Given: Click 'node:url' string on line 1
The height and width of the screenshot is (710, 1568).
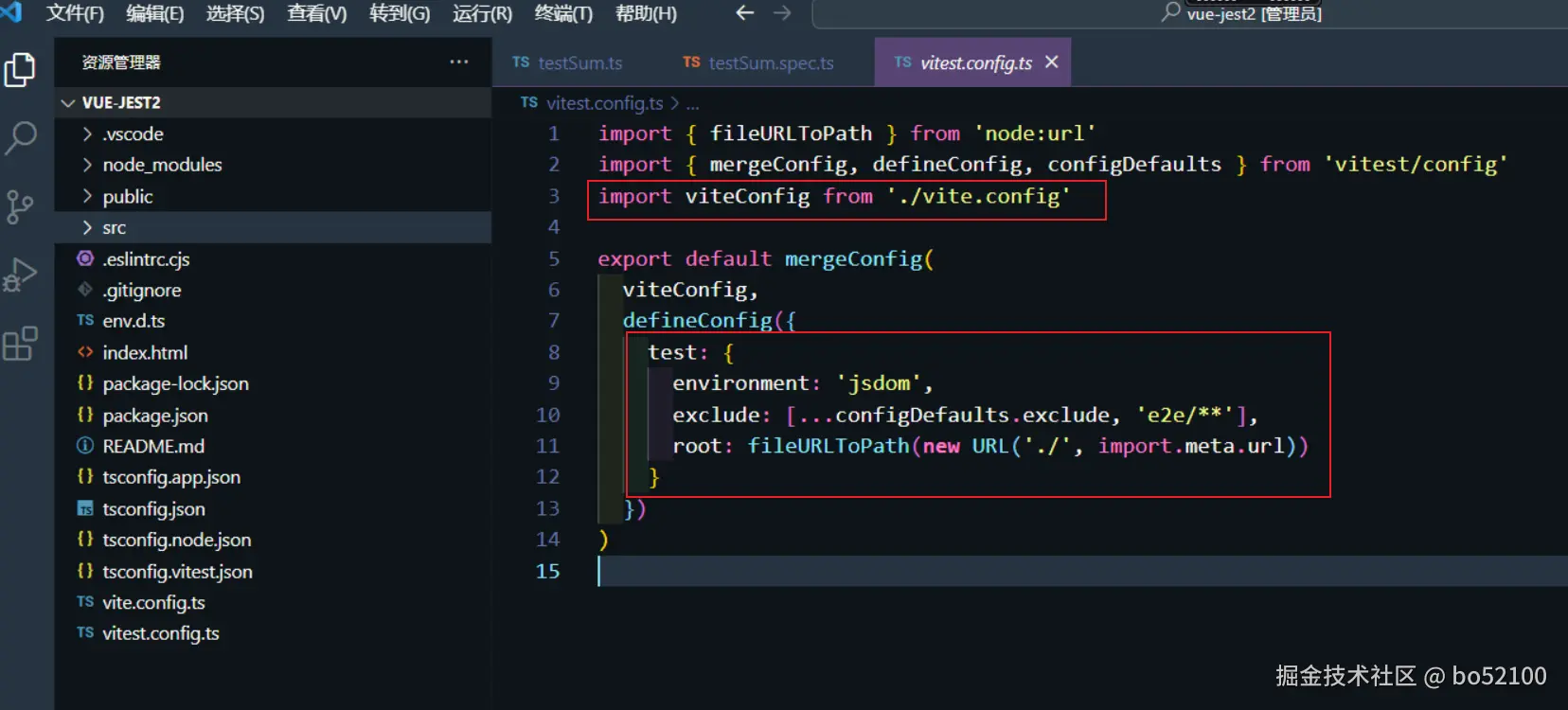Looking at the screenshot, I should click(1035, 133).
